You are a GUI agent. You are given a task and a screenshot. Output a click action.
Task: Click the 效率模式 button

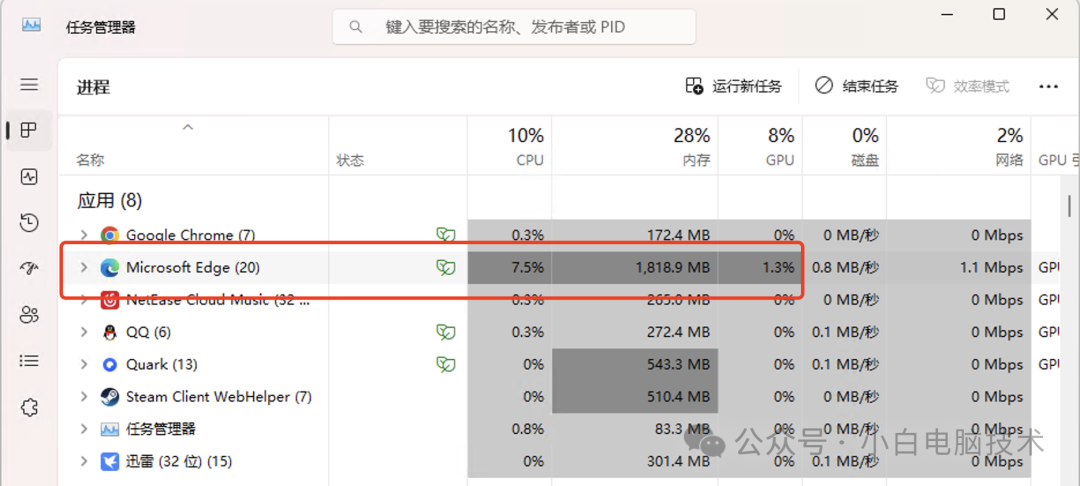pyautogui.click(x=967, y=86)
